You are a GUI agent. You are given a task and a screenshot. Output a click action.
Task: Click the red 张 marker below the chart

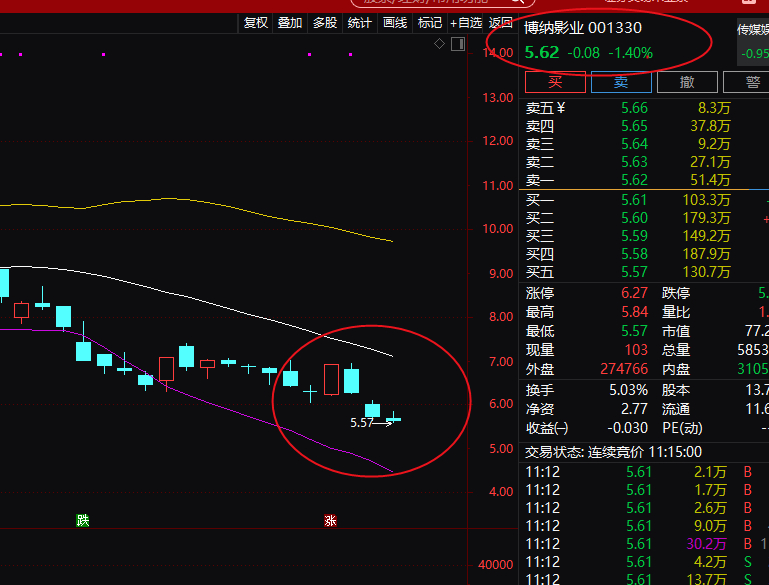click(x=331, y=520)
